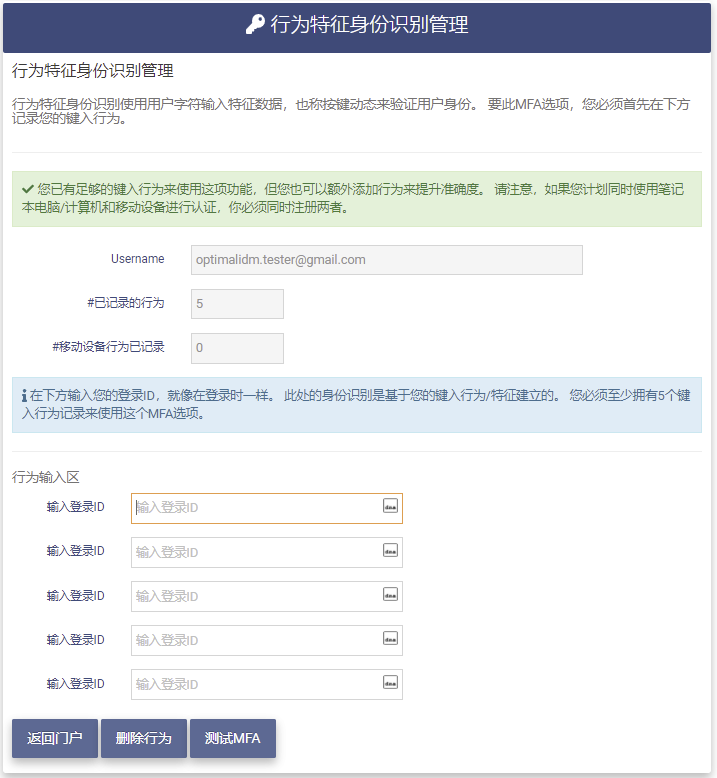This screenshot has height=778, width=717.
Task: Click the dna icon in fourth login ID field
Action: point(391,638)
